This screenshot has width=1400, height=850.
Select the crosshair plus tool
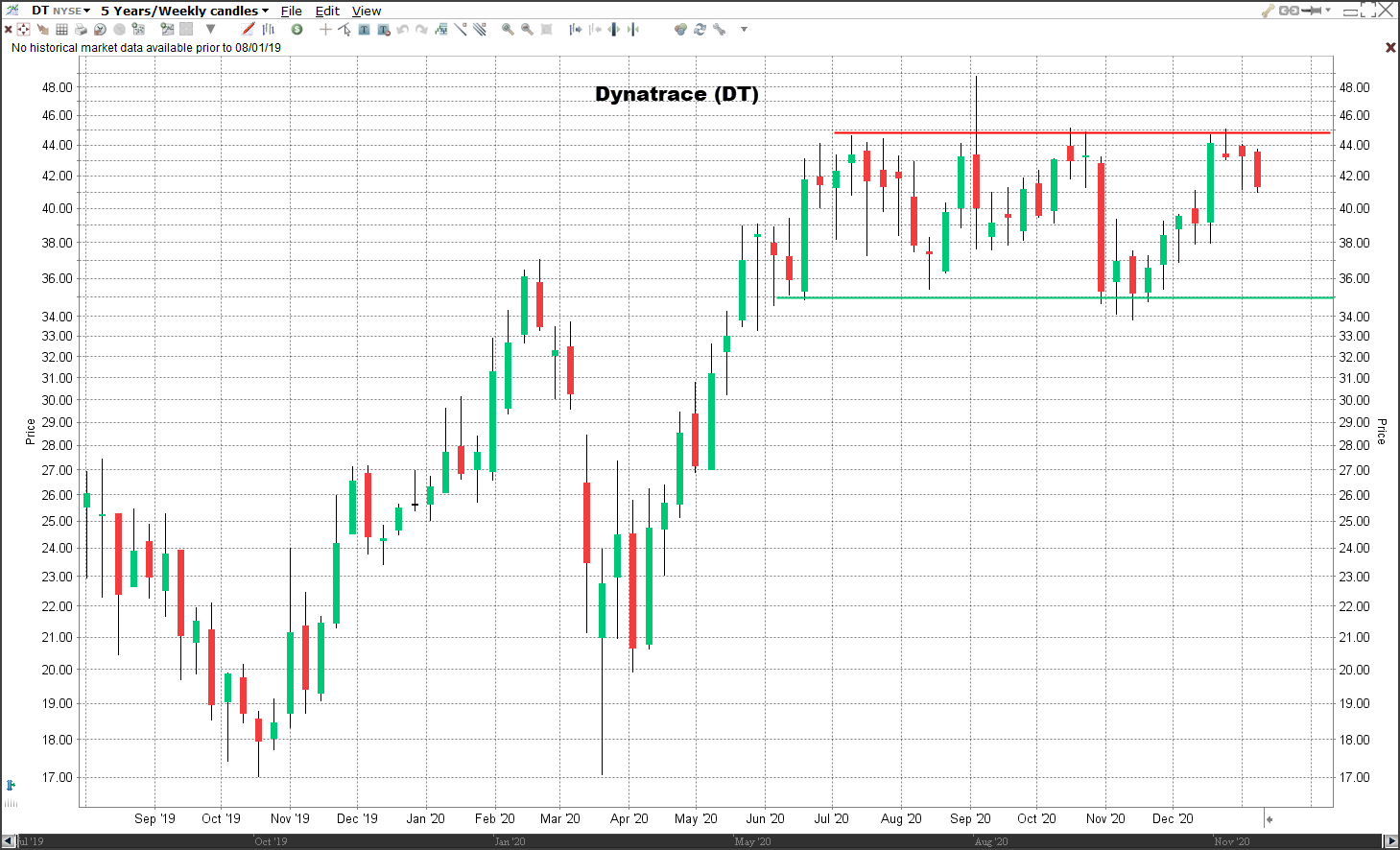click(325, 30)
